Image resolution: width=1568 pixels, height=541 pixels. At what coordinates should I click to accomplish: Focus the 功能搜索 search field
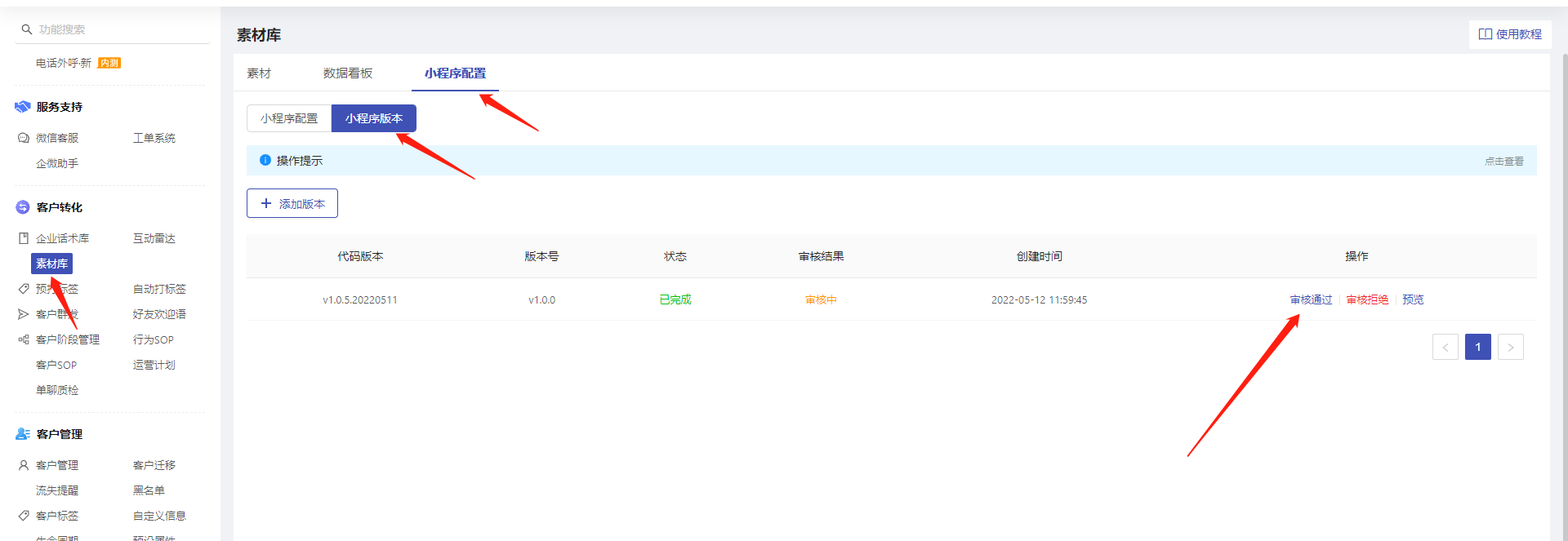point(113,29)
